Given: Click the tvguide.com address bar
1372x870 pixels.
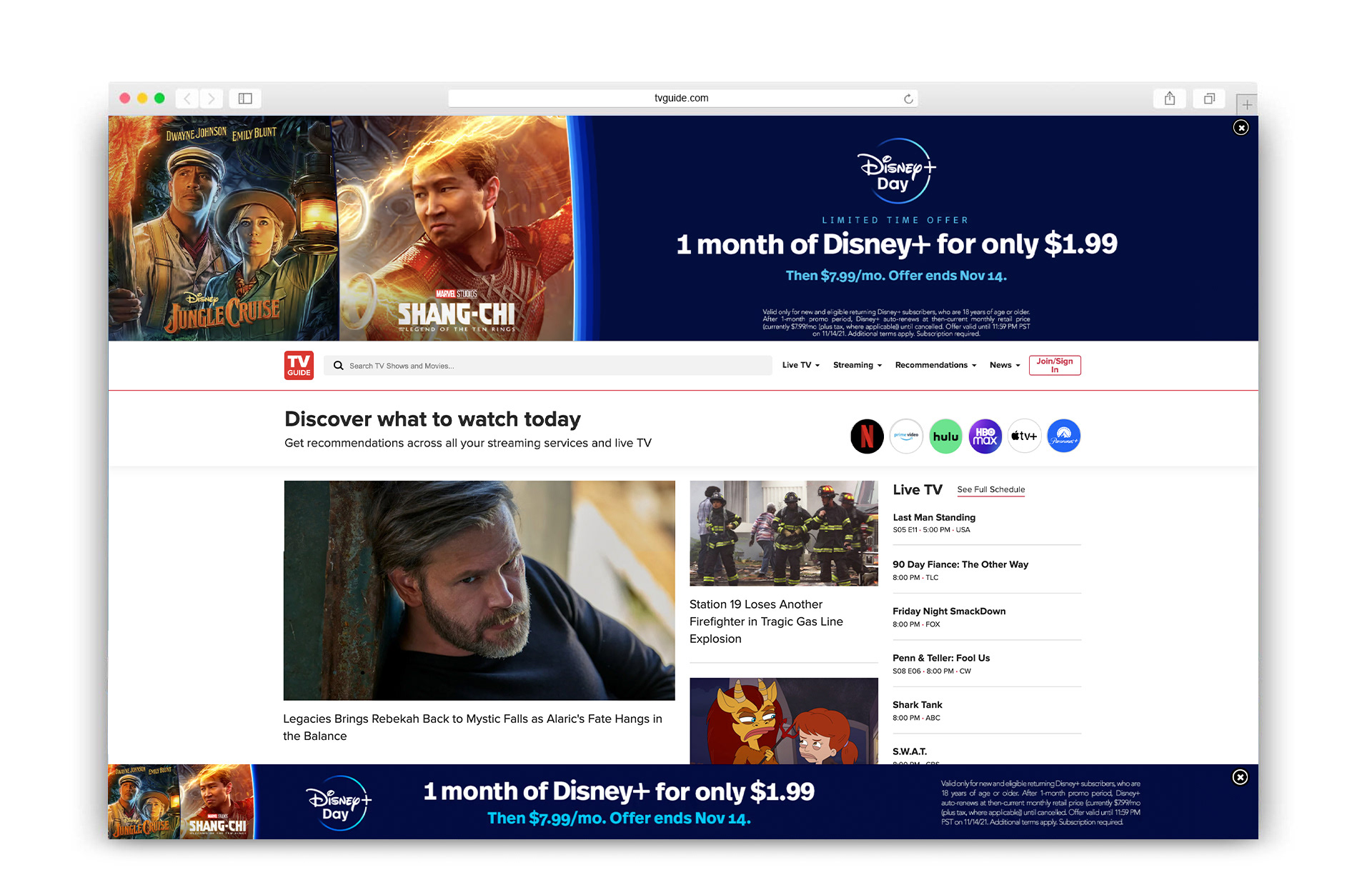Looking at the screenshot, I should point(682,98).
